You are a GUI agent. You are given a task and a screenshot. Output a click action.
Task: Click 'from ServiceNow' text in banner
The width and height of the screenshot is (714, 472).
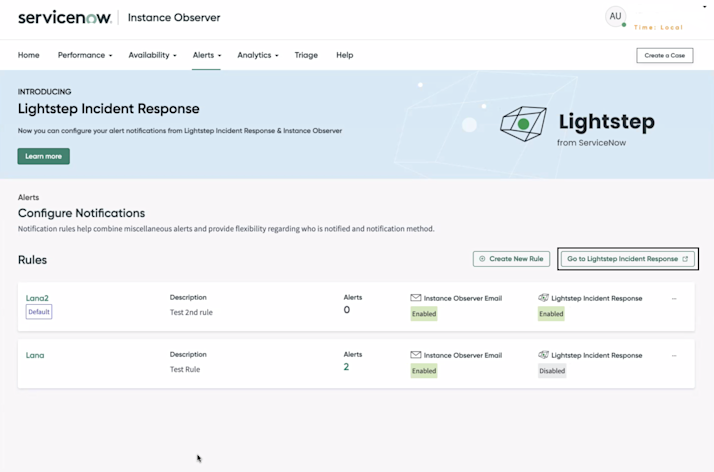coord(592,143)
